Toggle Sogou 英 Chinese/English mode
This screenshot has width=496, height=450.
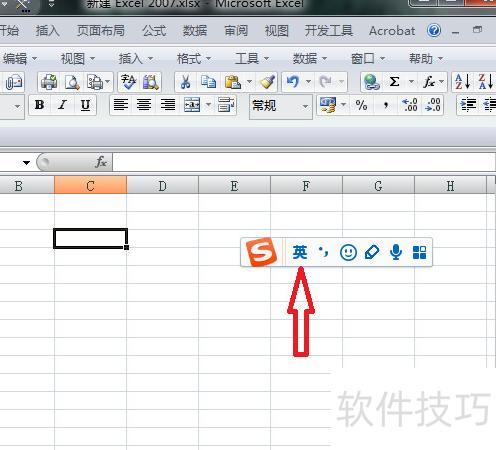click(300, 252)
